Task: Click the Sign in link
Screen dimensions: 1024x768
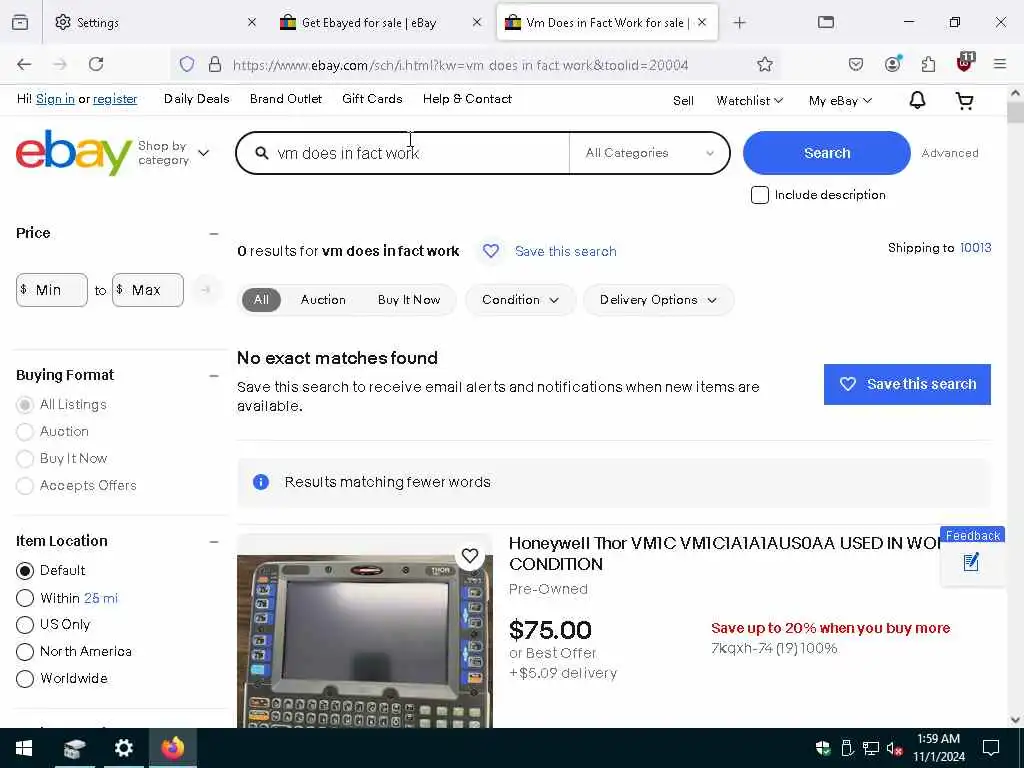Action: 55,99
